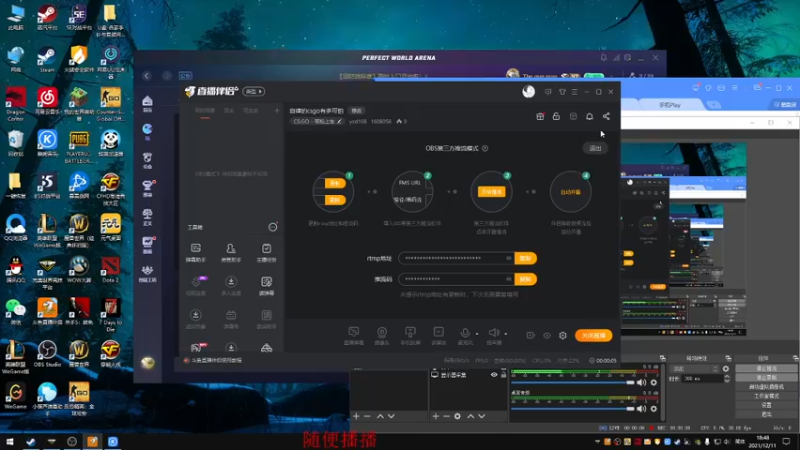Pop out the OBS scene transitions dock
The image size is (800, 450).
click(728, 358)
